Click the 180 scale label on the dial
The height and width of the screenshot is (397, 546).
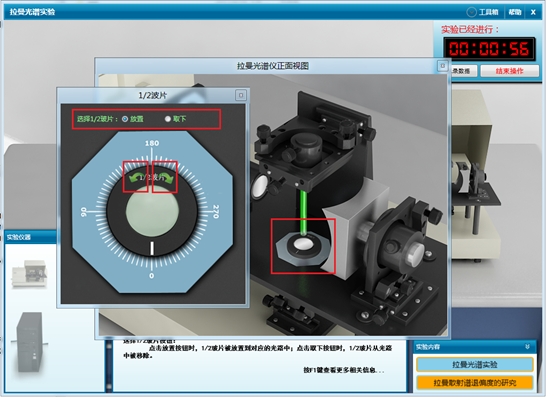pos(152,143)
